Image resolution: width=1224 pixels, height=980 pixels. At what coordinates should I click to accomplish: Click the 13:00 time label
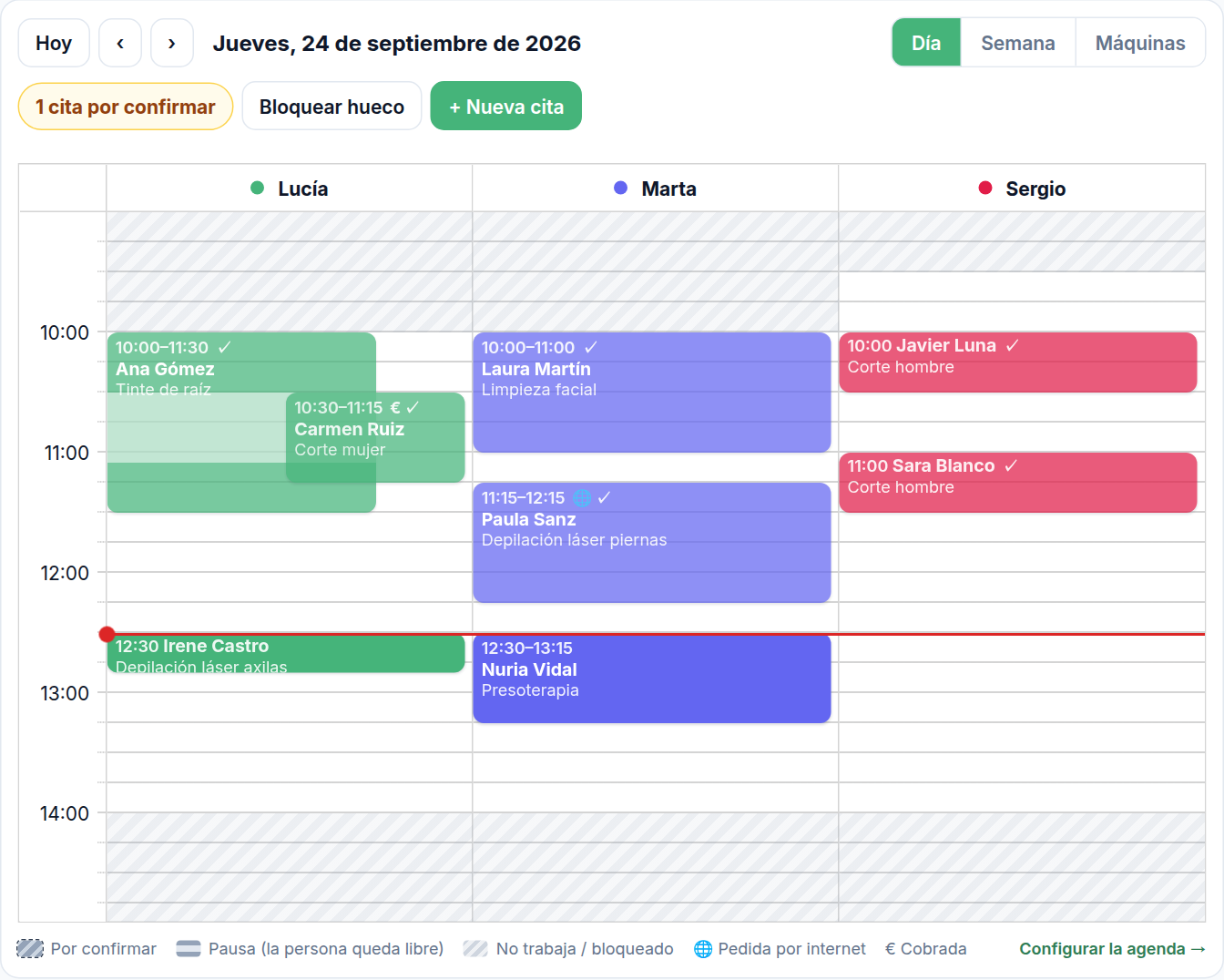pyautogui.click(x=65, y=693)
